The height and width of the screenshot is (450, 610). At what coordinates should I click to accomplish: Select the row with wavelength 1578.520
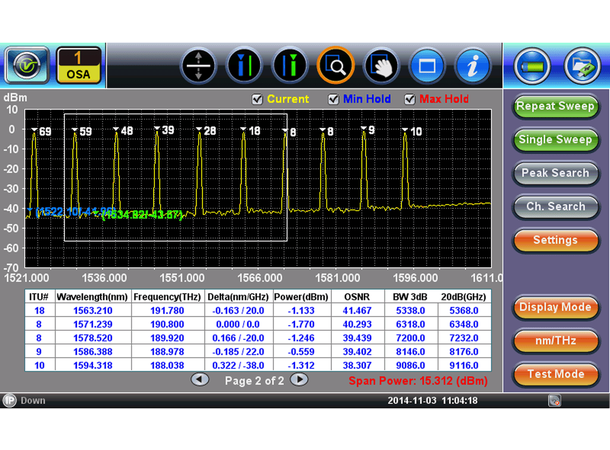[258, 338]
